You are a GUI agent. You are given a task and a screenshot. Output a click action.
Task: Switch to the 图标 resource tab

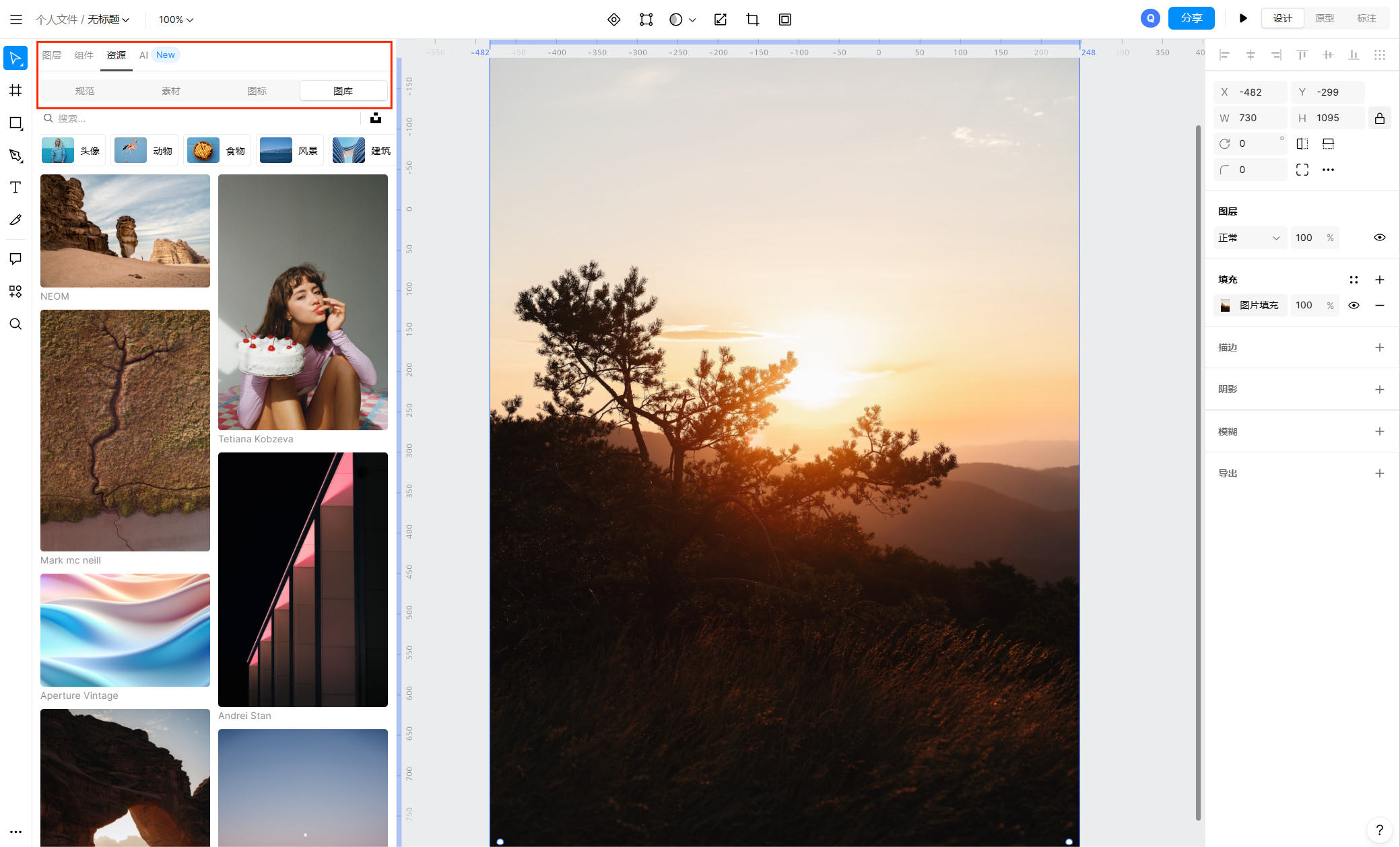click(257, 91)
